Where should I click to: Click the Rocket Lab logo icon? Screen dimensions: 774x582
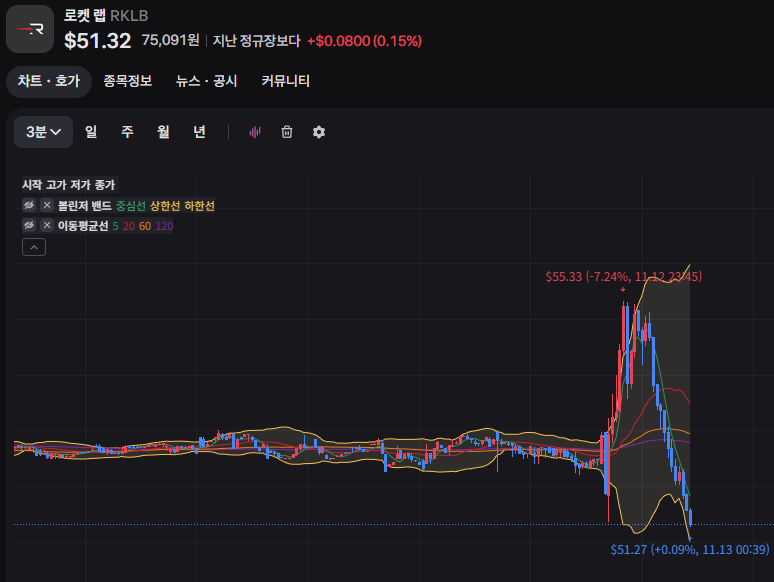point(30,28)
